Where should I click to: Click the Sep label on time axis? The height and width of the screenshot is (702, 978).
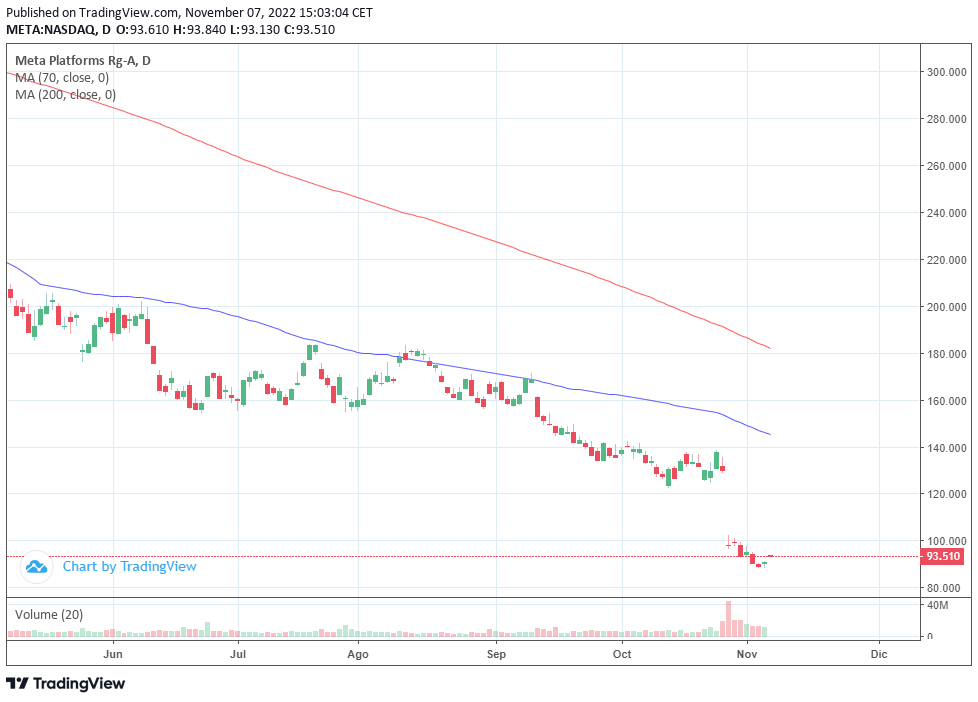click(496, 654)
